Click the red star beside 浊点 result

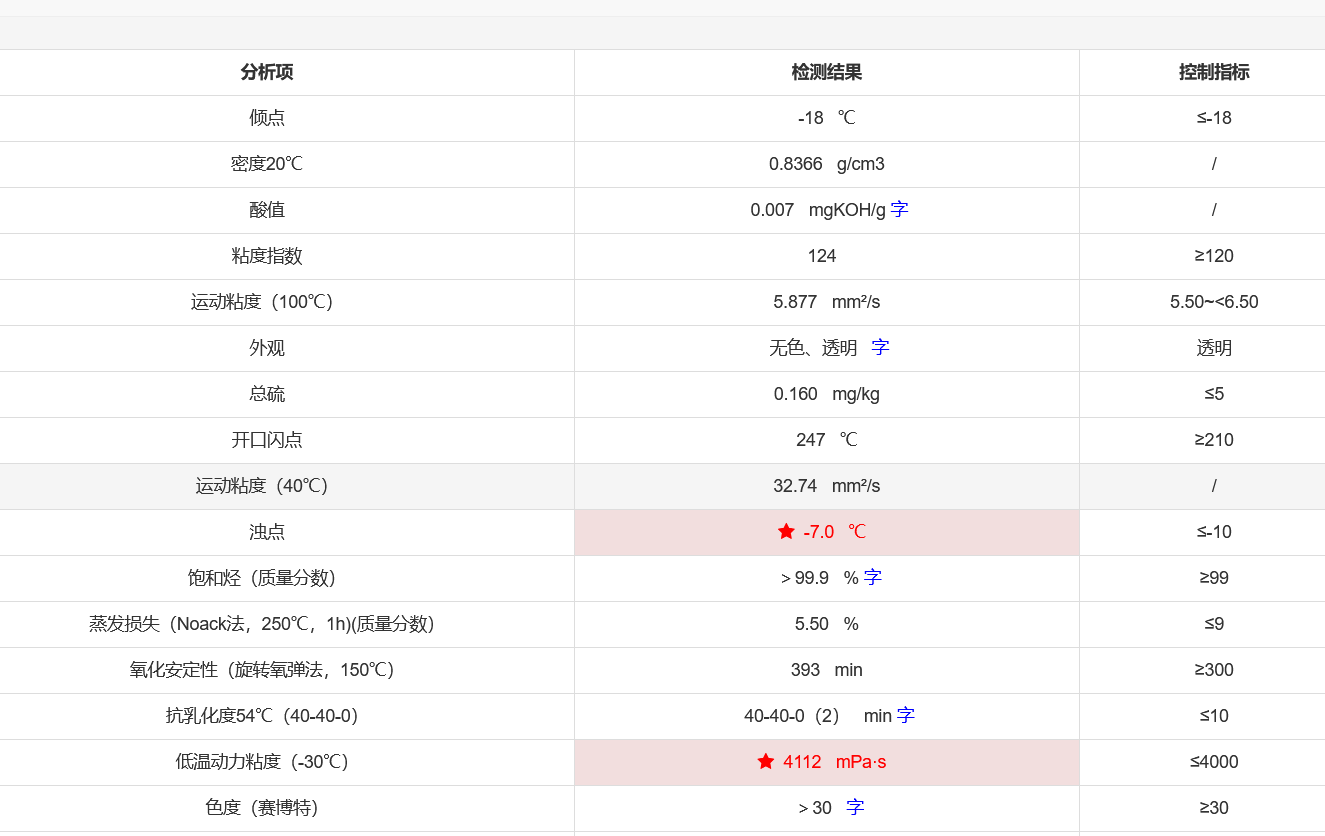click(785, 531)
